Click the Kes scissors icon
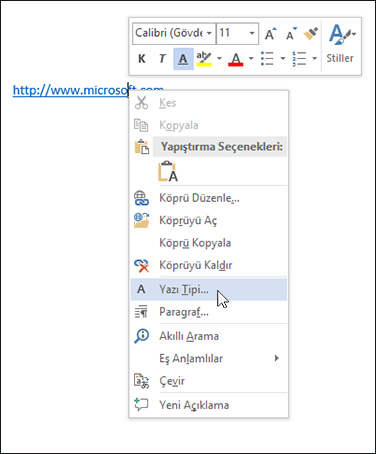376x454 pixels. [141, 103]
